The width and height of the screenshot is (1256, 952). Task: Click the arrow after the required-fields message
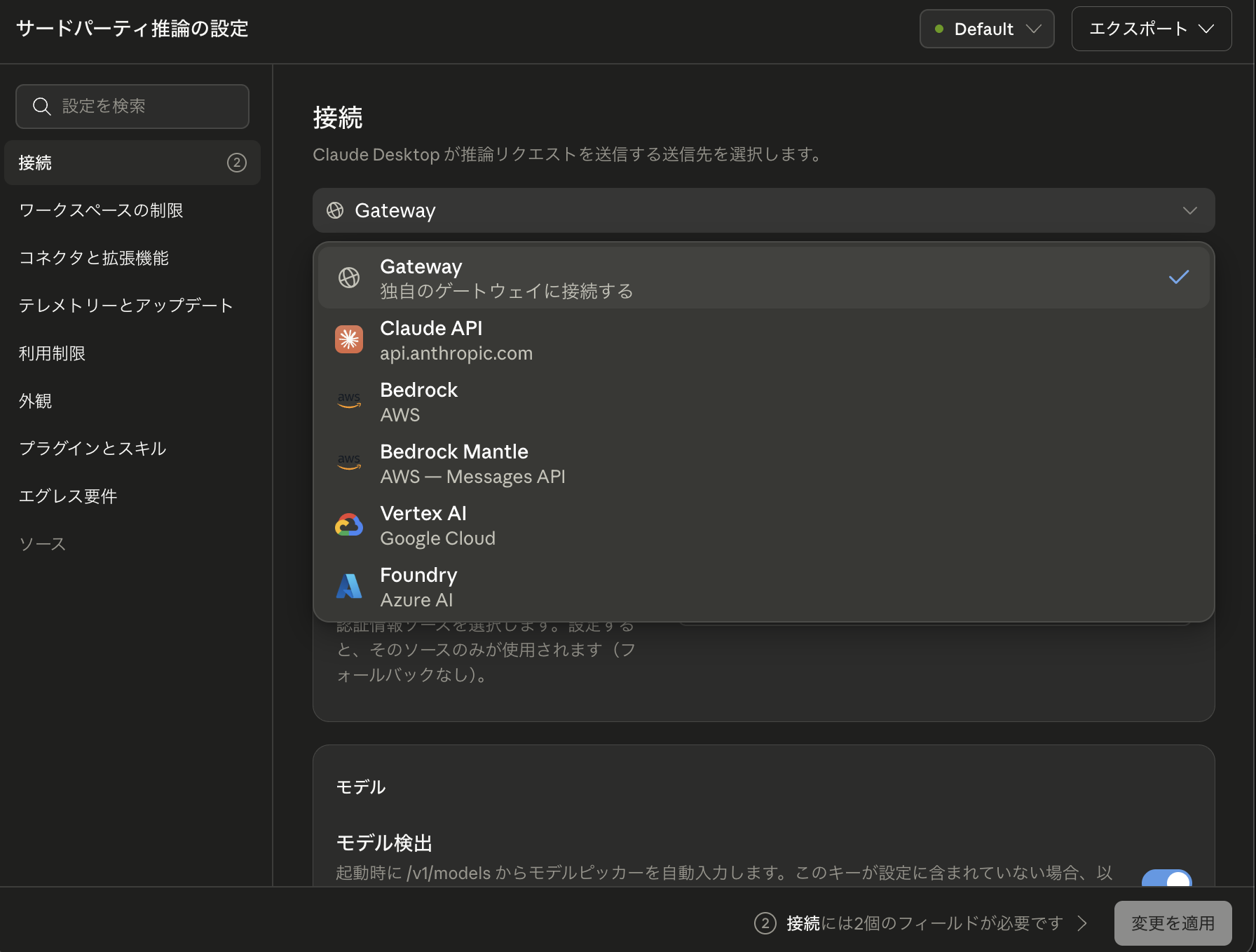click(x=1082, y=923)
